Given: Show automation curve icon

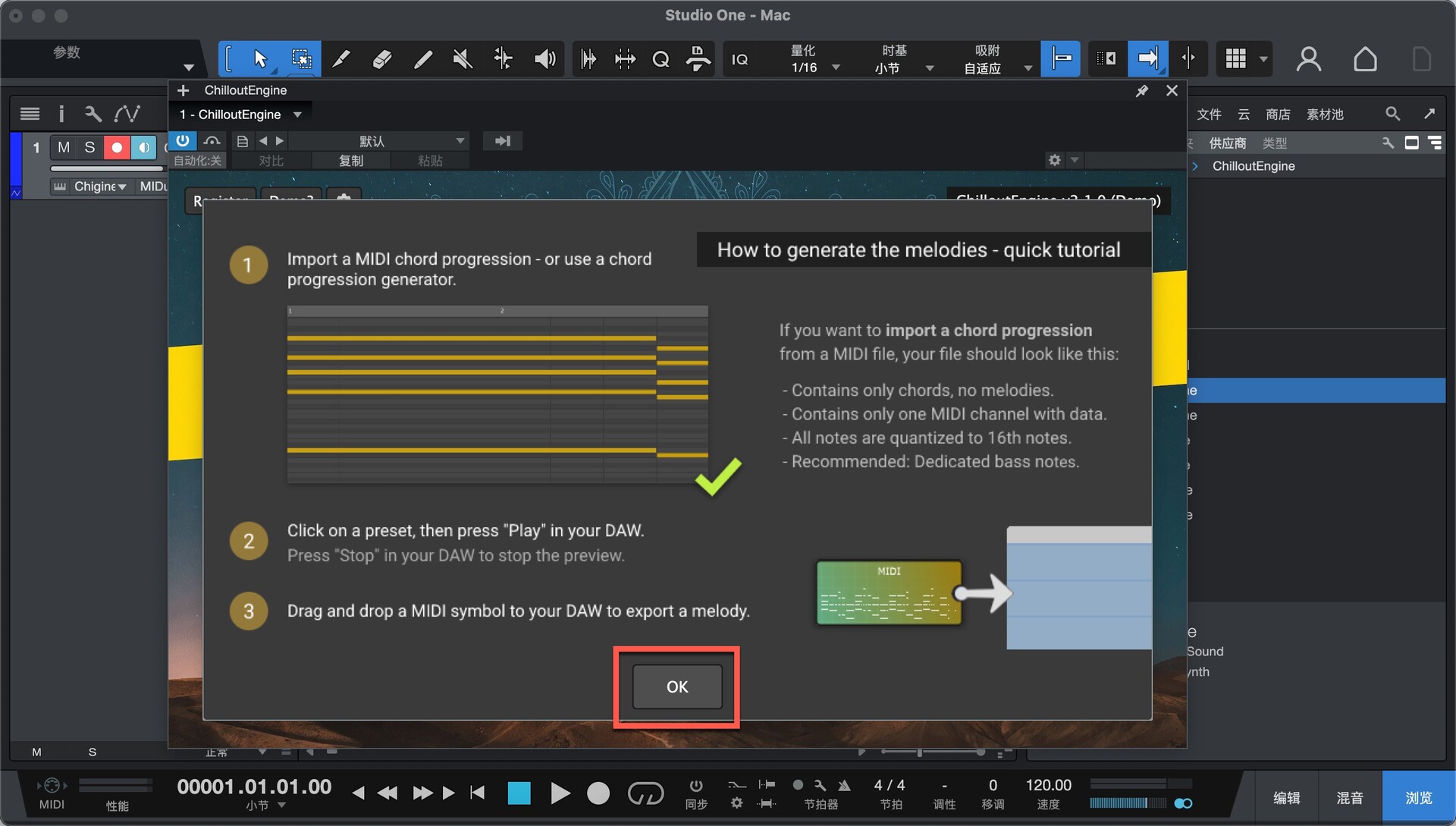Looking at the screenshot, I should point(127,114).
